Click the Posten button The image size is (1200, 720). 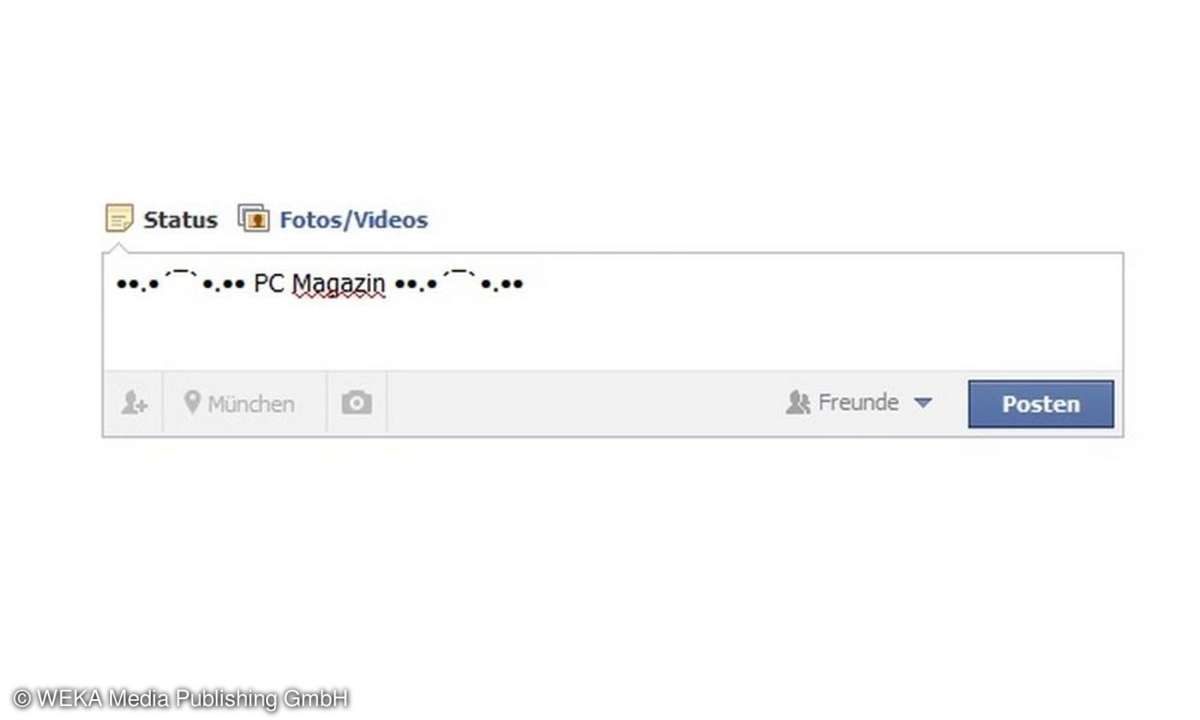click(1041, 404)
